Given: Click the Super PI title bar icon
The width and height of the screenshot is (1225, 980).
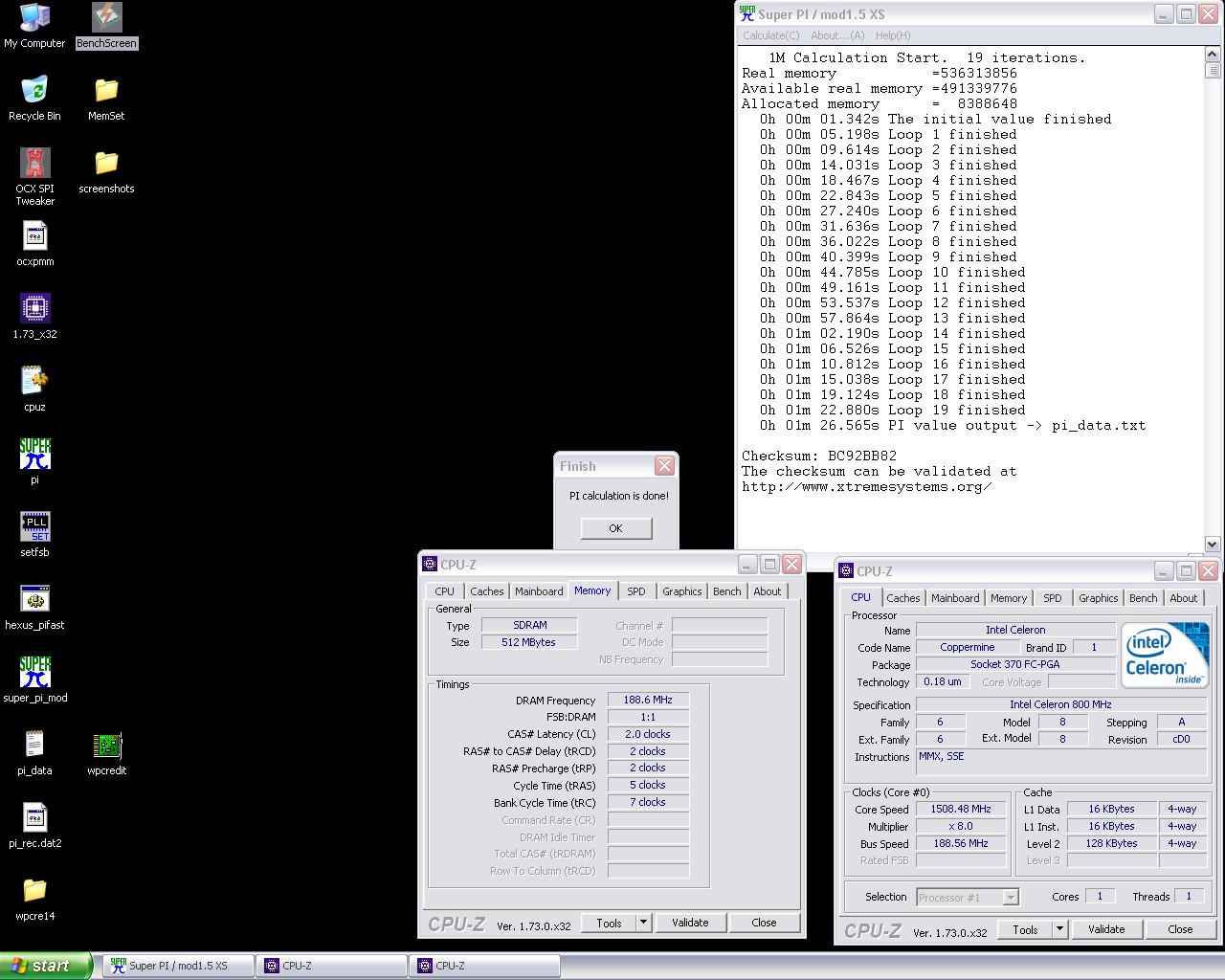Looking at the screenshot, I should [747, 13].
